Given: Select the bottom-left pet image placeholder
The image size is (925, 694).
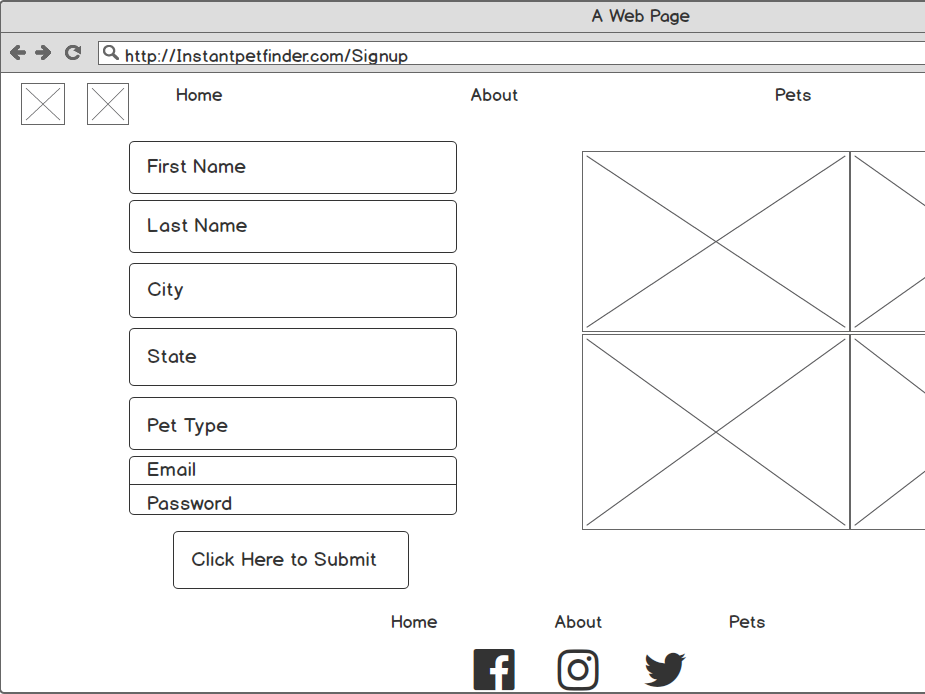Looking at the screenshot, I should (x=716, y=432).
